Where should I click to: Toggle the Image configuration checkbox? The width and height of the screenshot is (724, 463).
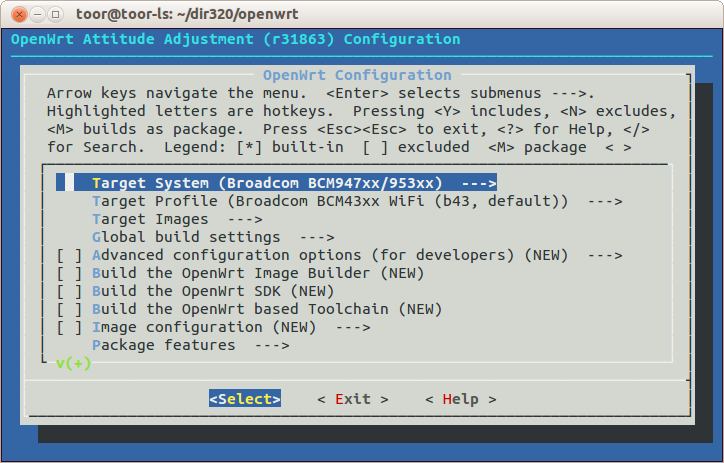69,327
